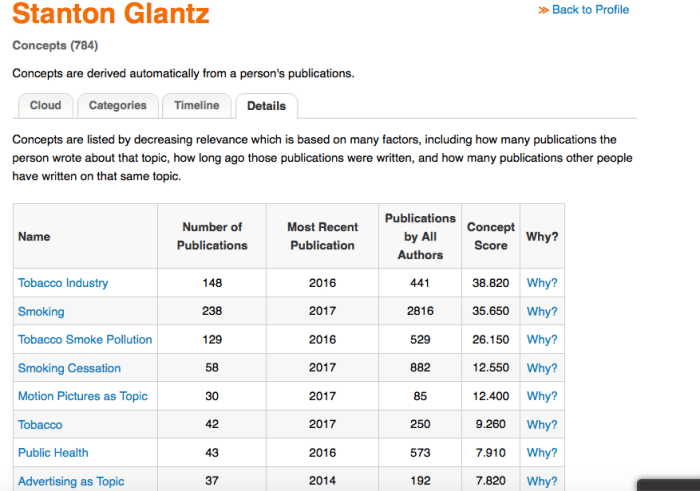
Task: Show Why? for Tobacco Smoke Pollution
Action: [x=542, y=340]
